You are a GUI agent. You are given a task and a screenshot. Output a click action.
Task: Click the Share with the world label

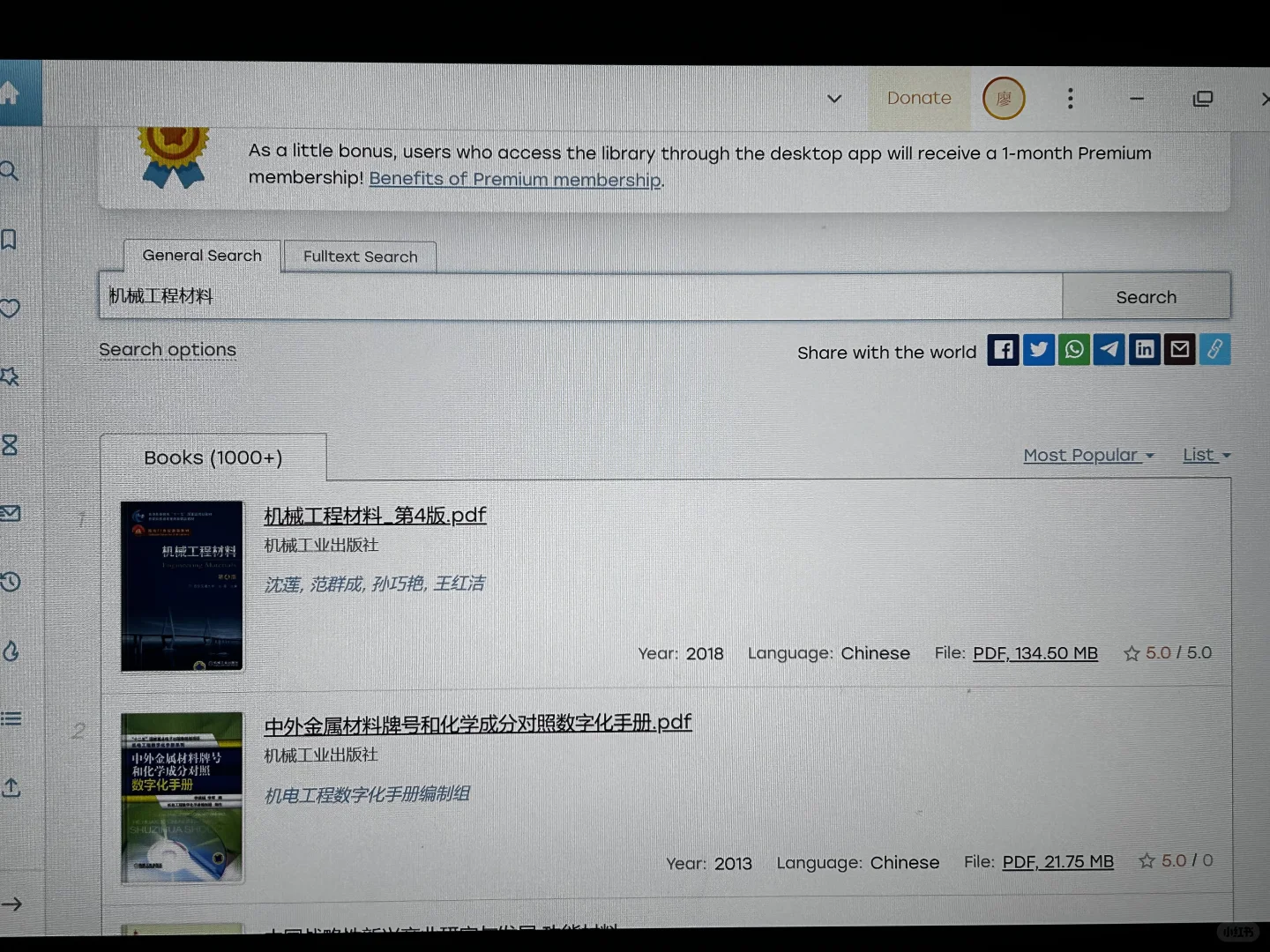(886, 353)
